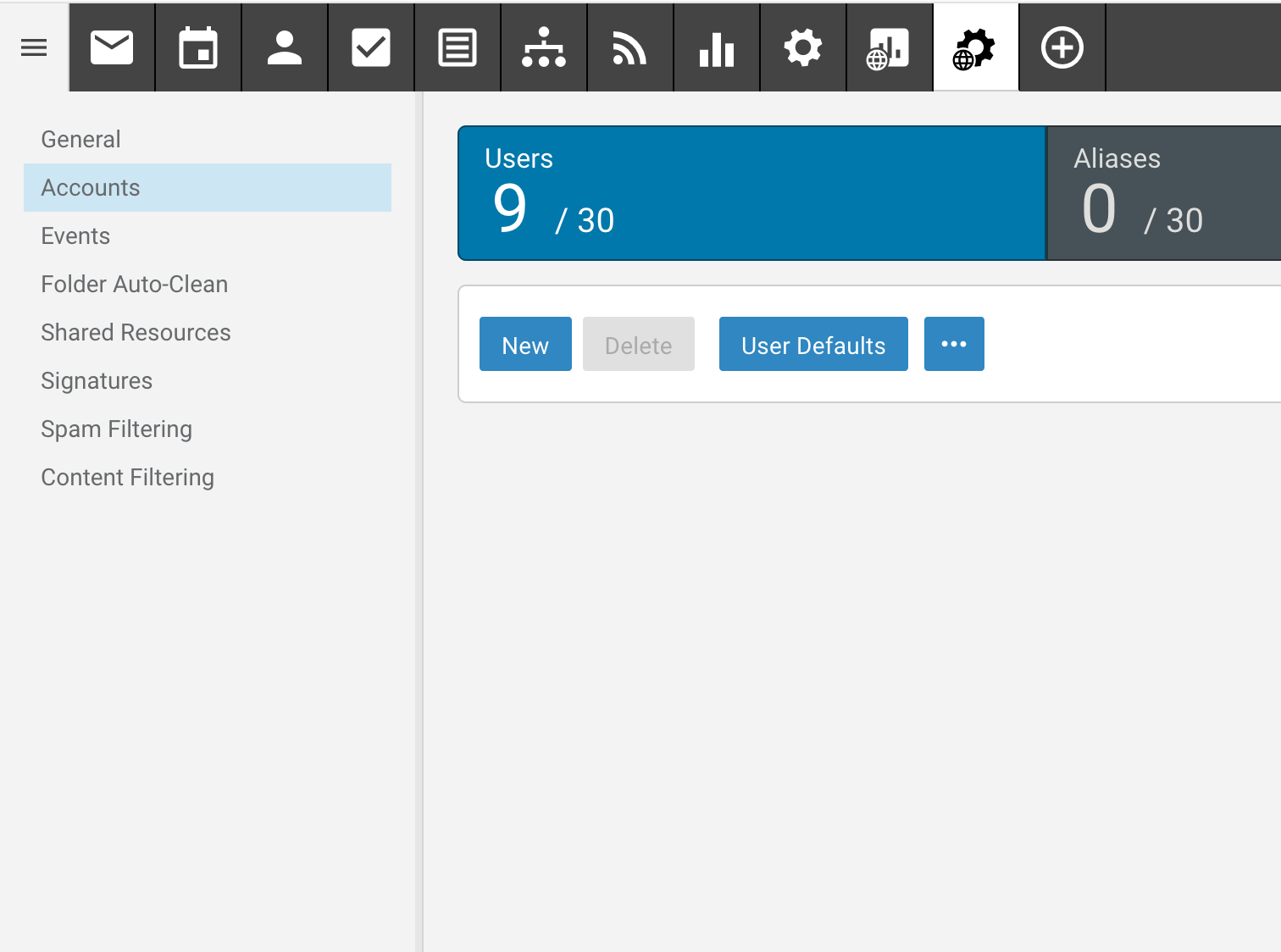Open General in the sidebar
Screen dimensions: 1281x952
[81, 139]
